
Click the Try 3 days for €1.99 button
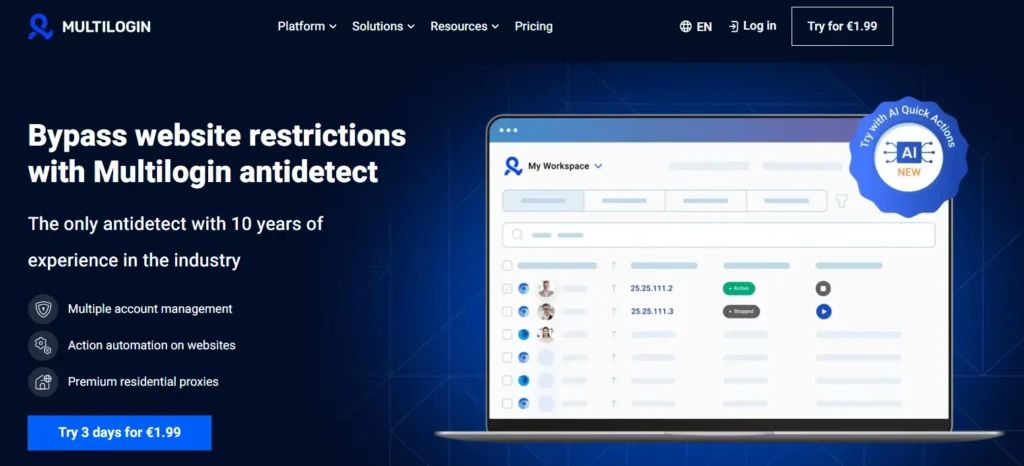click(x=119, y=432)
